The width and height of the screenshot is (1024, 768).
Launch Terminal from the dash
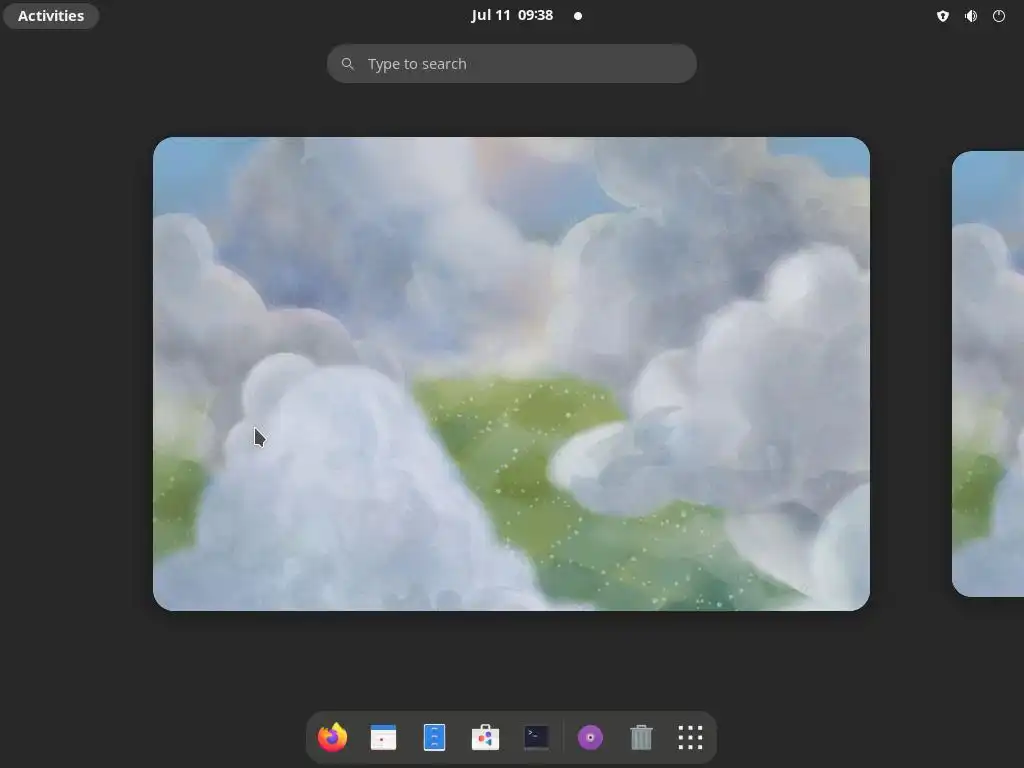pyautogui.click(x=536, y=737)
